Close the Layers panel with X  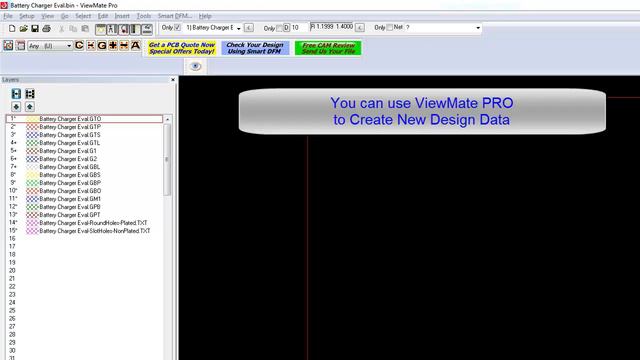click(173, 80)
